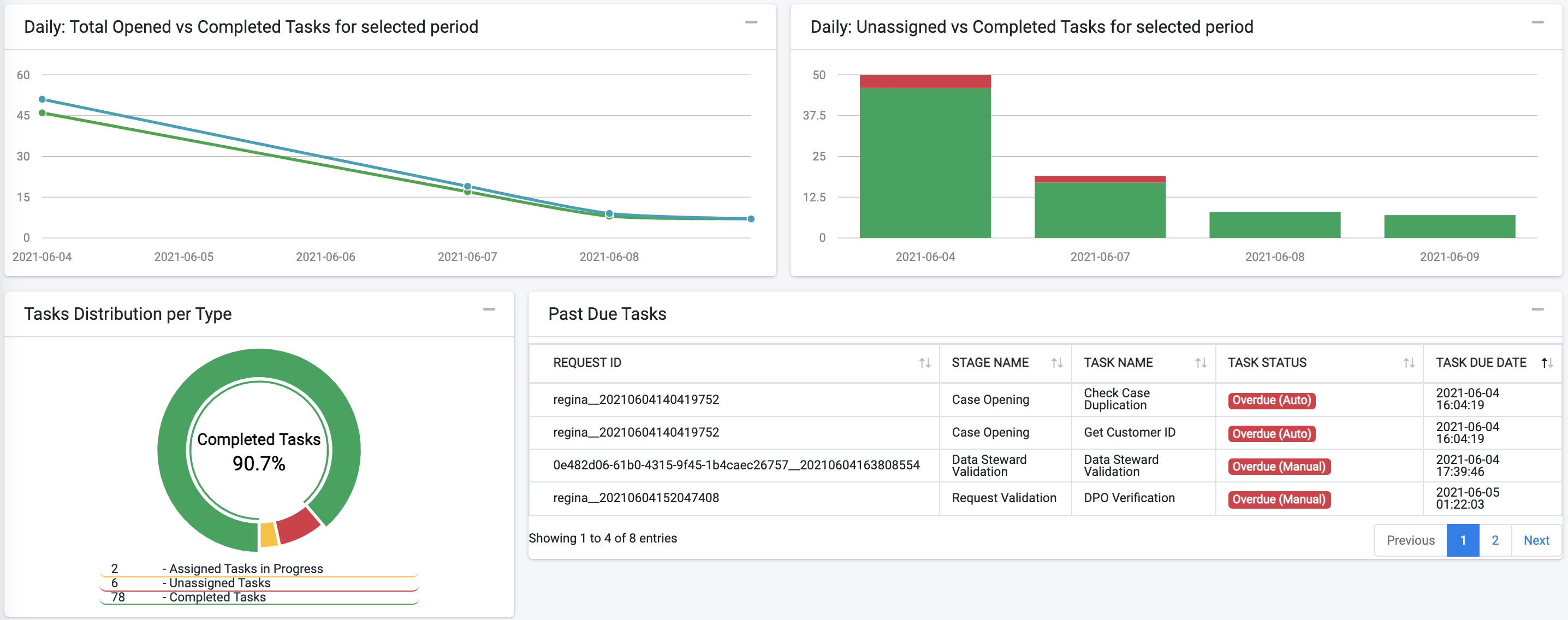This screenshot has width=1568, height=620.
Task: Sort table by Task Name column arrows
Action: point(1201,363)
